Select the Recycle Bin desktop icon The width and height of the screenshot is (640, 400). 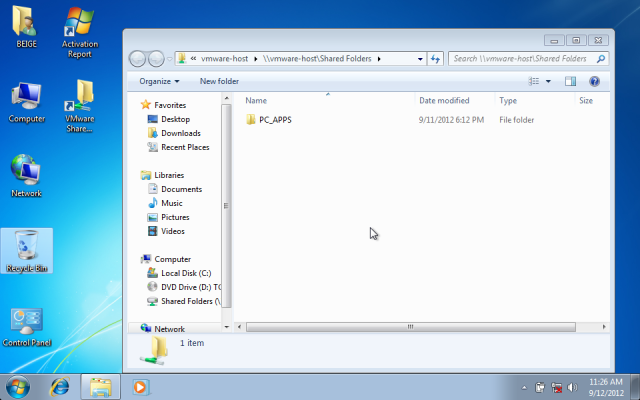27,251
